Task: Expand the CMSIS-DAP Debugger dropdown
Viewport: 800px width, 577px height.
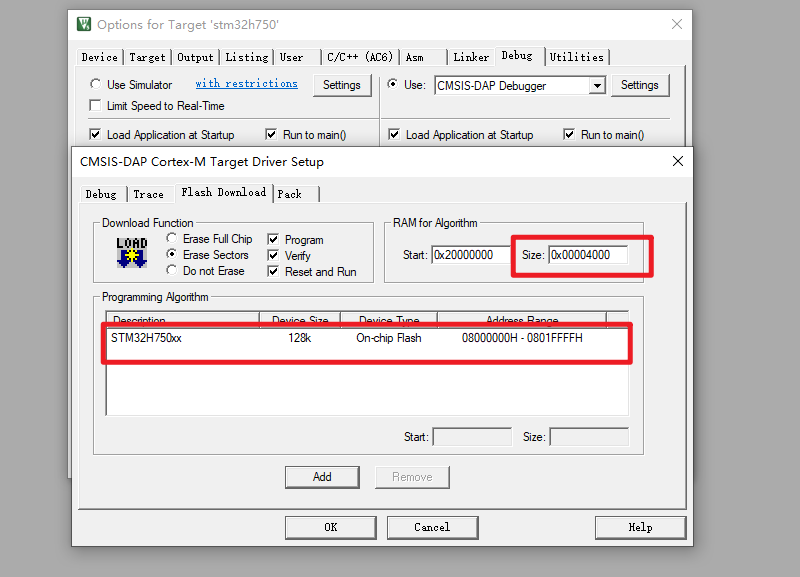Action: pyautogui.click(x=597, y=86)
